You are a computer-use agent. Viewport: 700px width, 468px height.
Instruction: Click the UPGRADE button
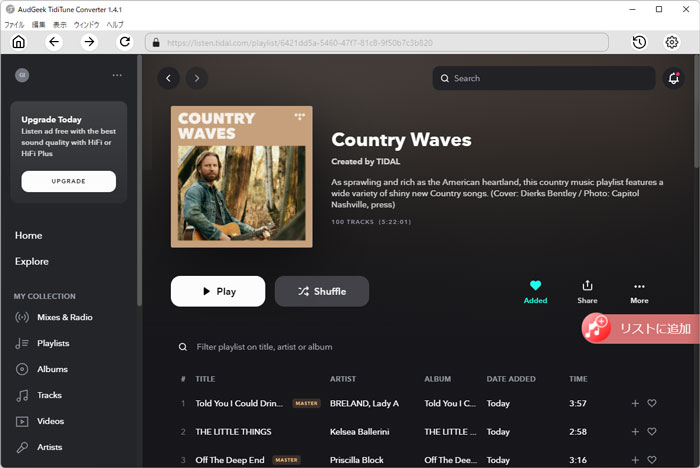[x=69, y=181]
